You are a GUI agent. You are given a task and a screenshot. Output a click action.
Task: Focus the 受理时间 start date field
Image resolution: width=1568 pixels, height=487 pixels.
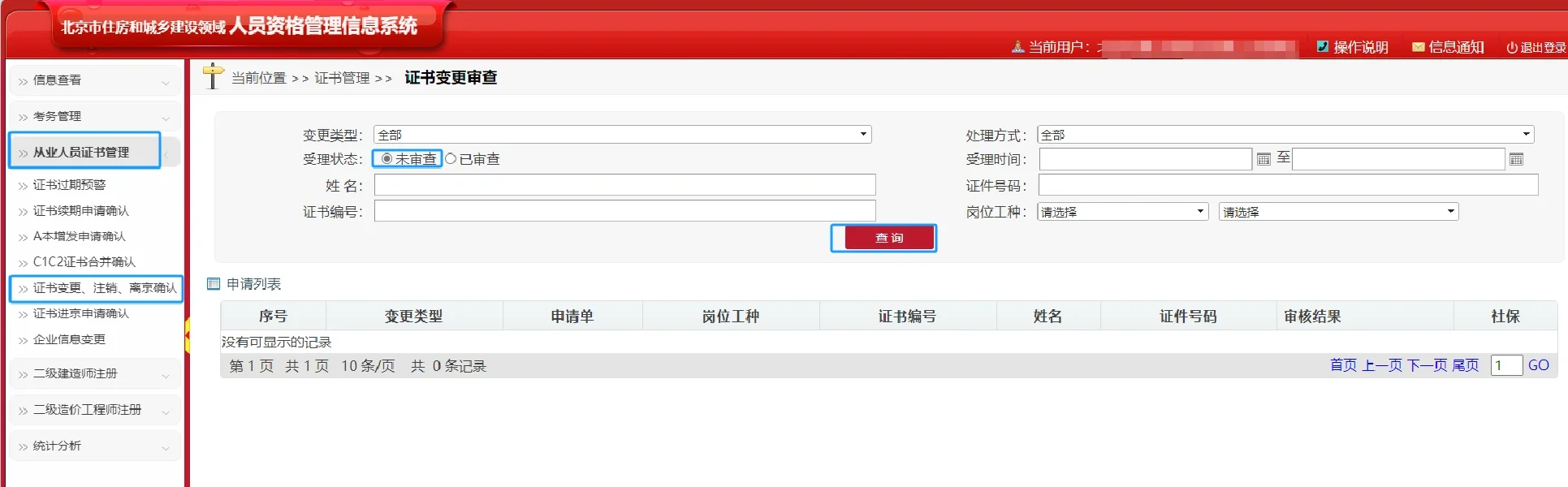point(1145,159)
